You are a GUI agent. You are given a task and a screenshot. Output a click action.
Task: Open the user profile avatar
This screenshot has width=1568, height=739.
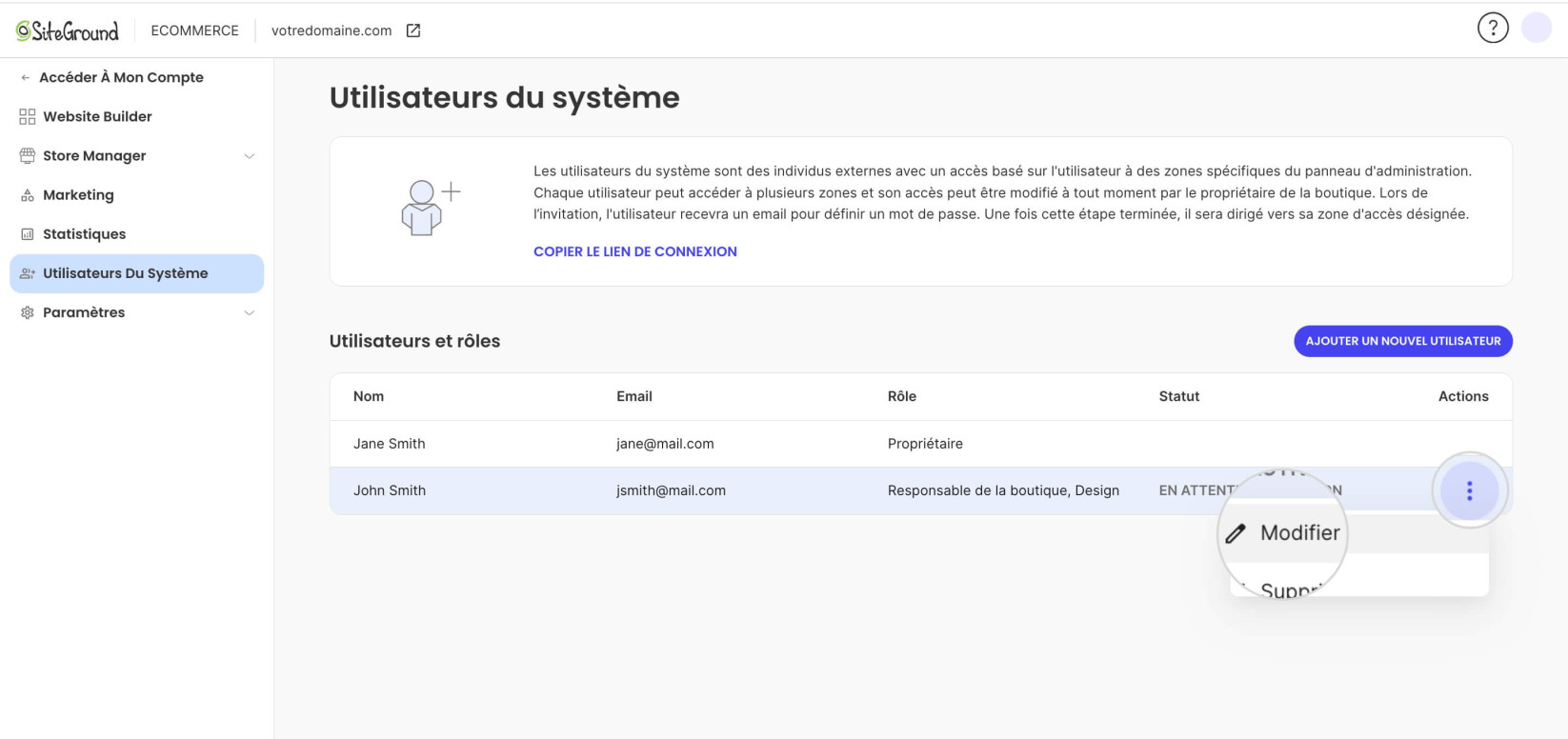point(1537,29)
